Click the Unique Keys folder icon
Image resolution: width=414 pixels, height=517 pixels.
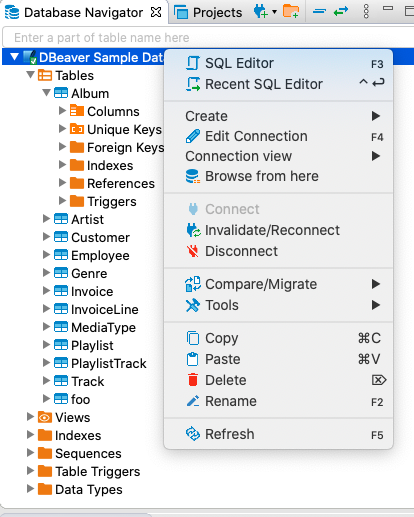(77, 129)
